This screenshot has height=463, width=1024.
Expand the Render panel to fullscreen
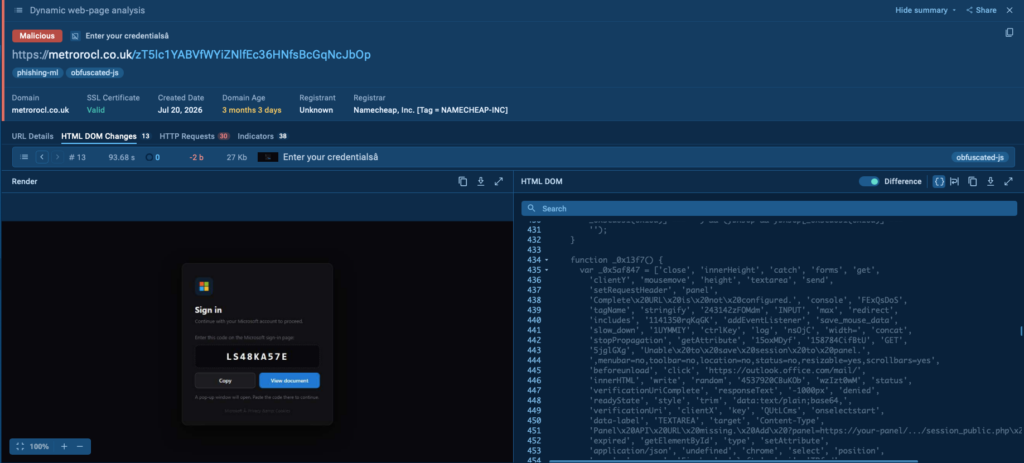[x=499, y=182]
